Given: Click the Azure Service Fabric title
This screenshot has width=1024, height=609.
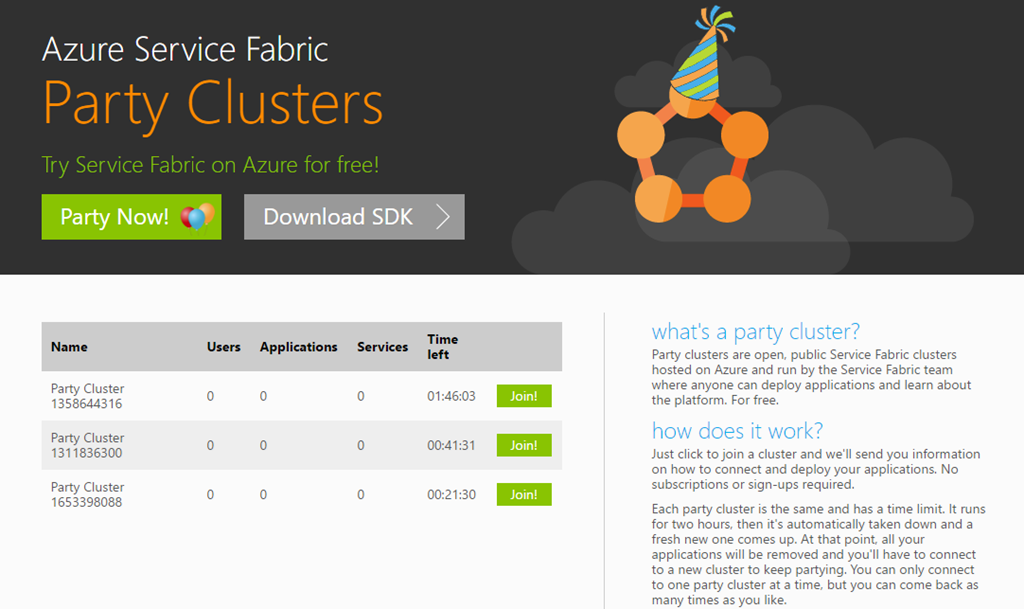Looking at the screenshot, I should 185,50.
